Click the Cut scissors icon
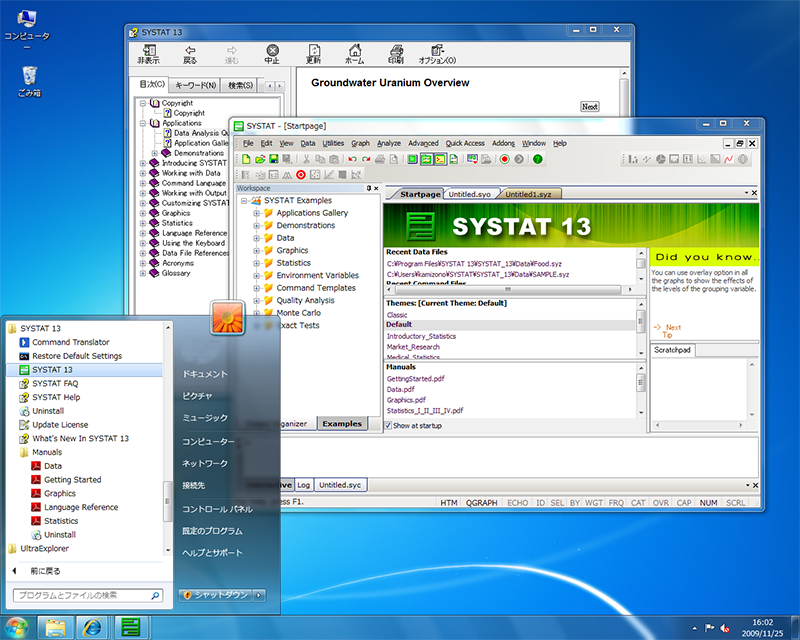This screenshot has height=640, width=800. [306, 159]
